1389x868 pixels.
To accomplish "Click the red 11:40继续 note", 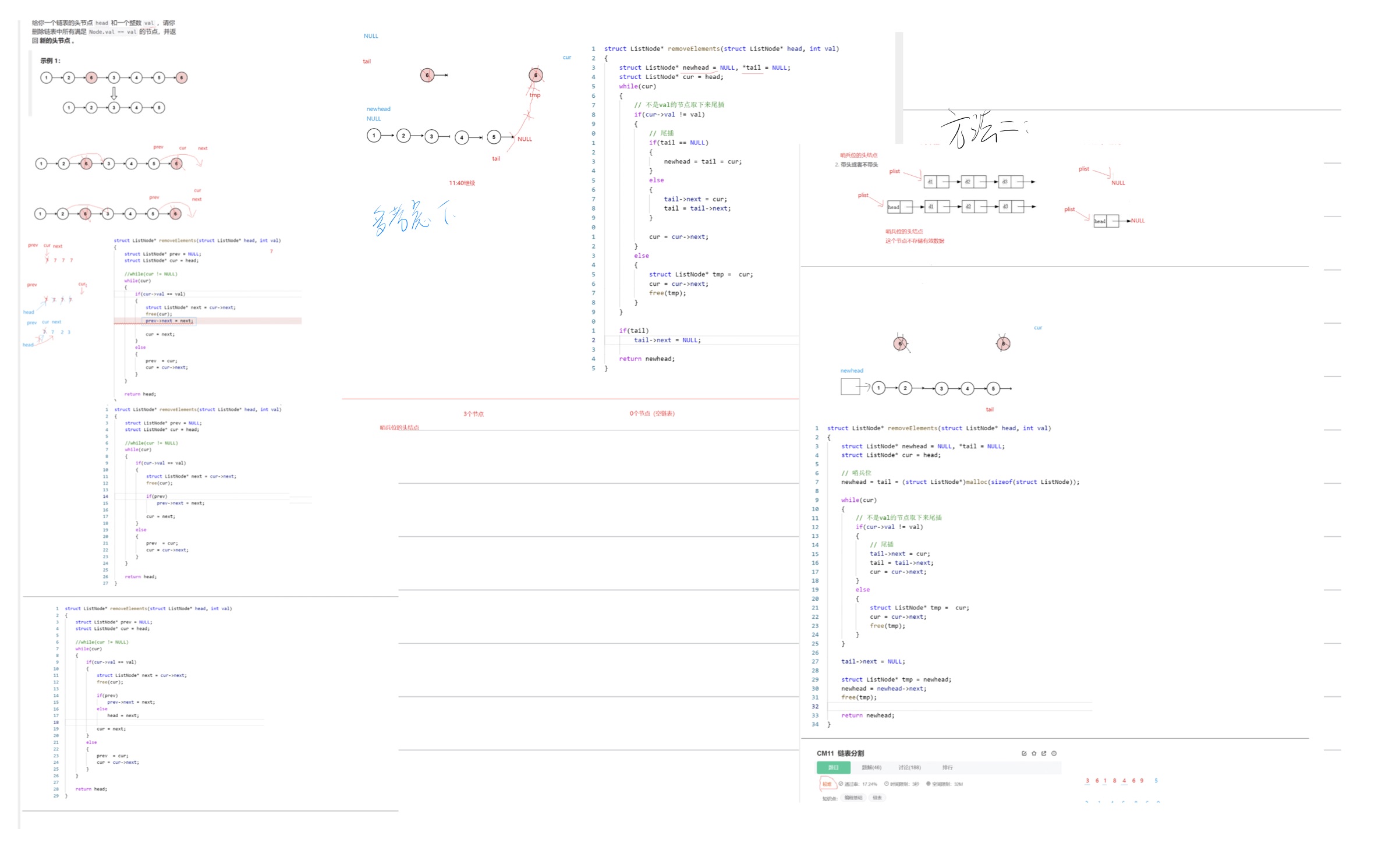I will (462, 183).
